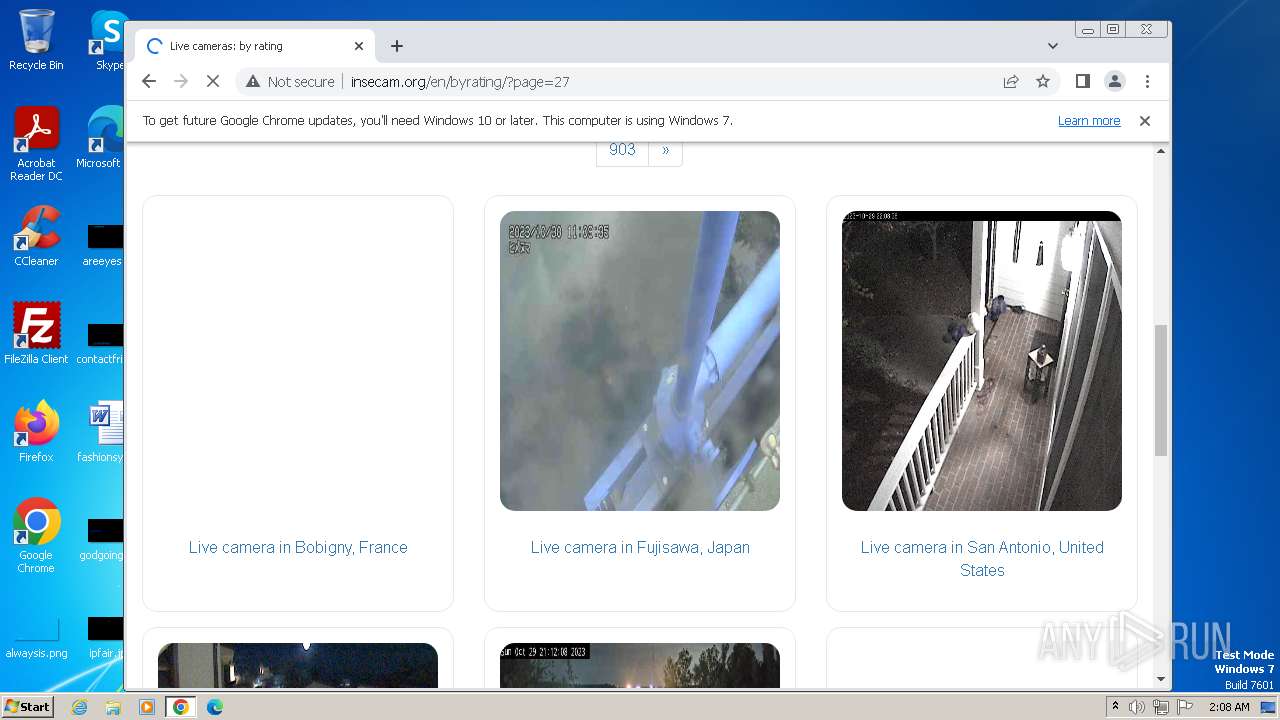Screen dimensions: 1280x720
Task: Click the scrollbar up arrow
Action: coord(1161,151)
